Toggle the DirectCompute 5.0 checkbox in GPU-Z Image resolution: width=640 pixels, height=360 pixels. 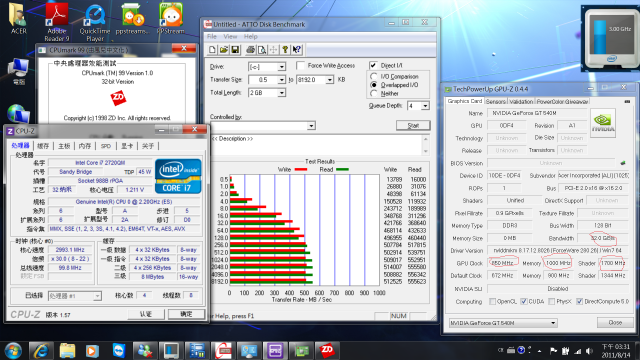[579, 301]
